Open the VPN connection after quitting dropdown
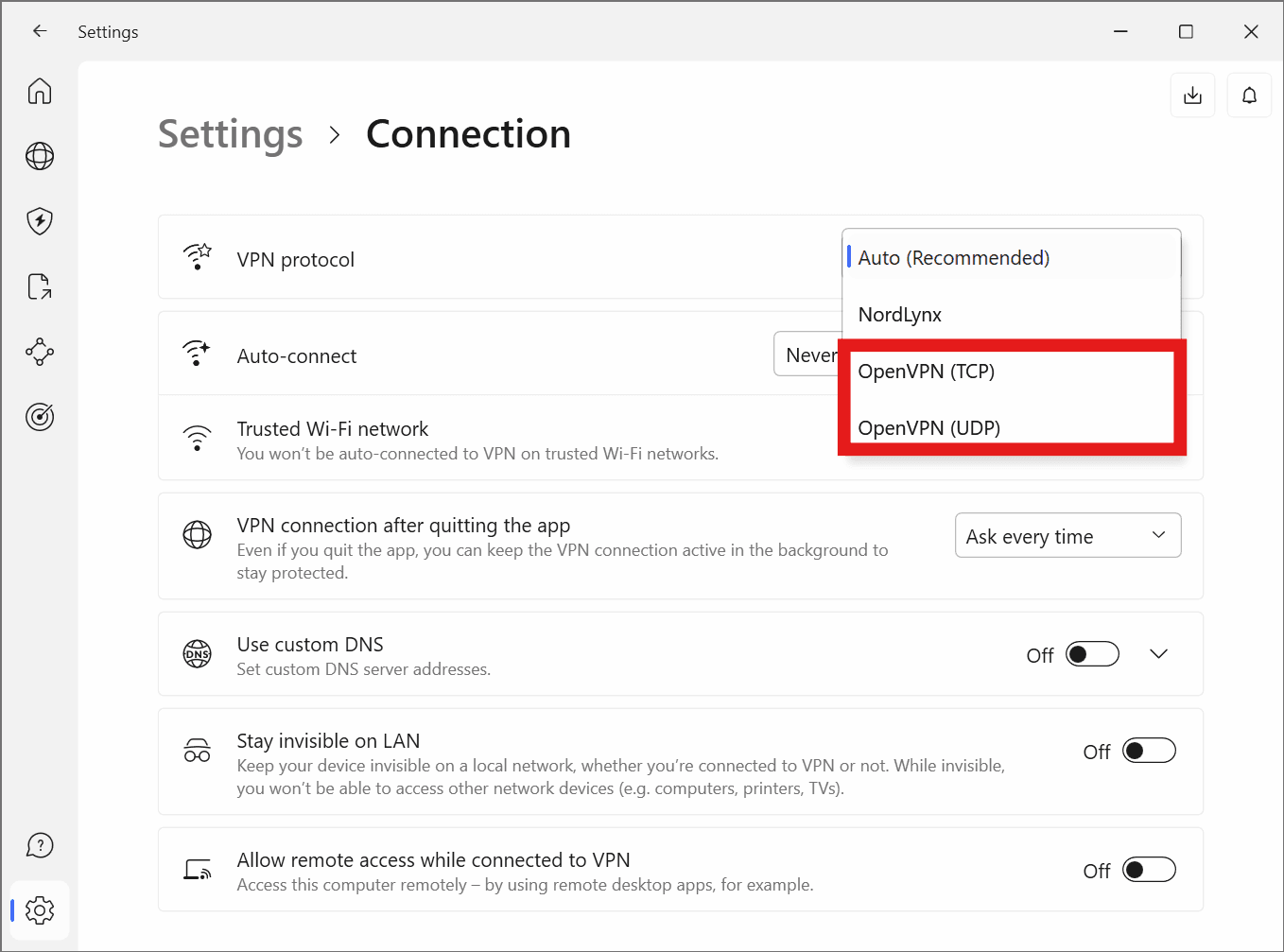The width and height of the screenshot is (1284, 952). click(1067, 535)
